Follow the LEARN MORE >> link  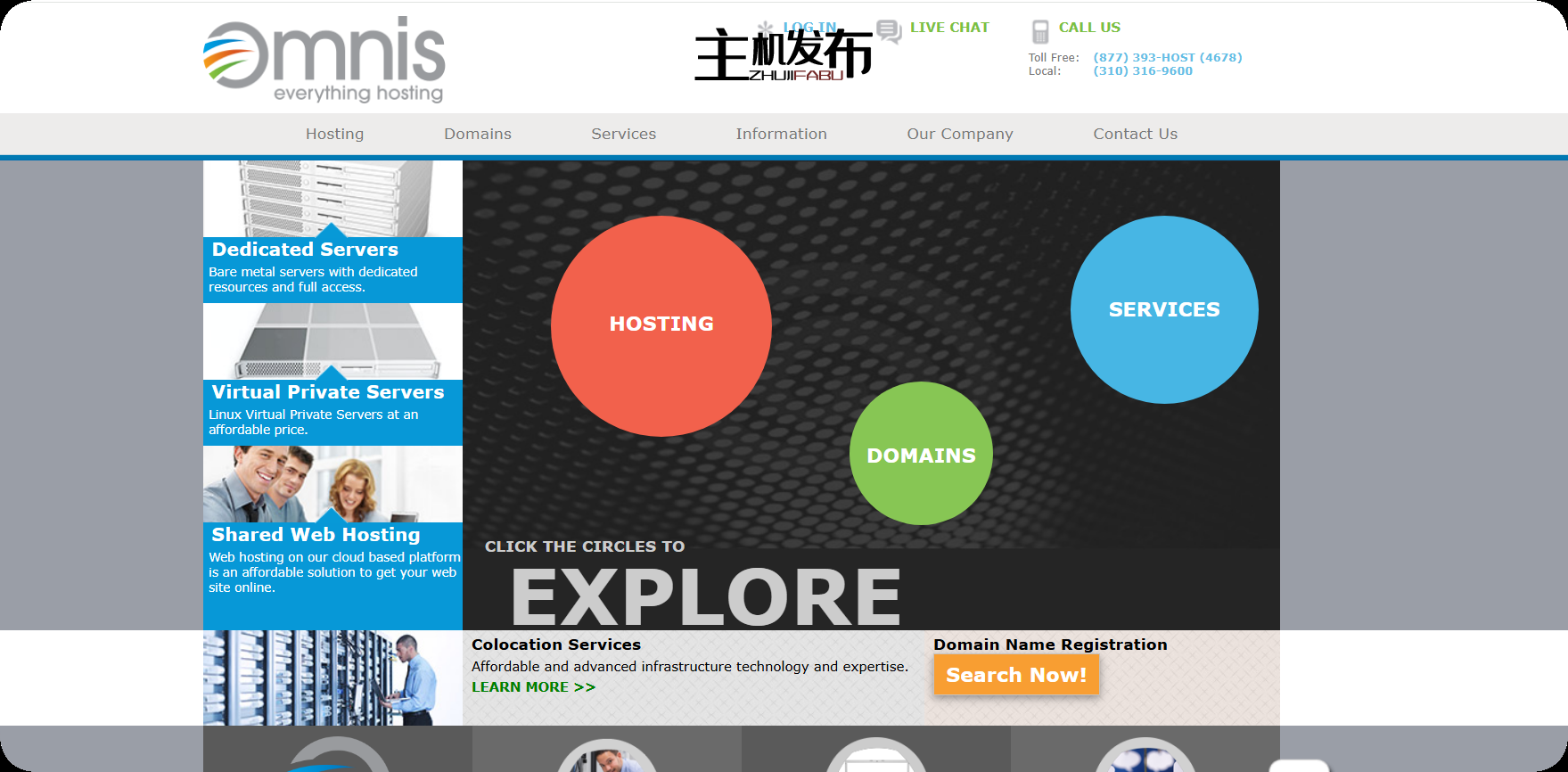[x=533, y=687]
